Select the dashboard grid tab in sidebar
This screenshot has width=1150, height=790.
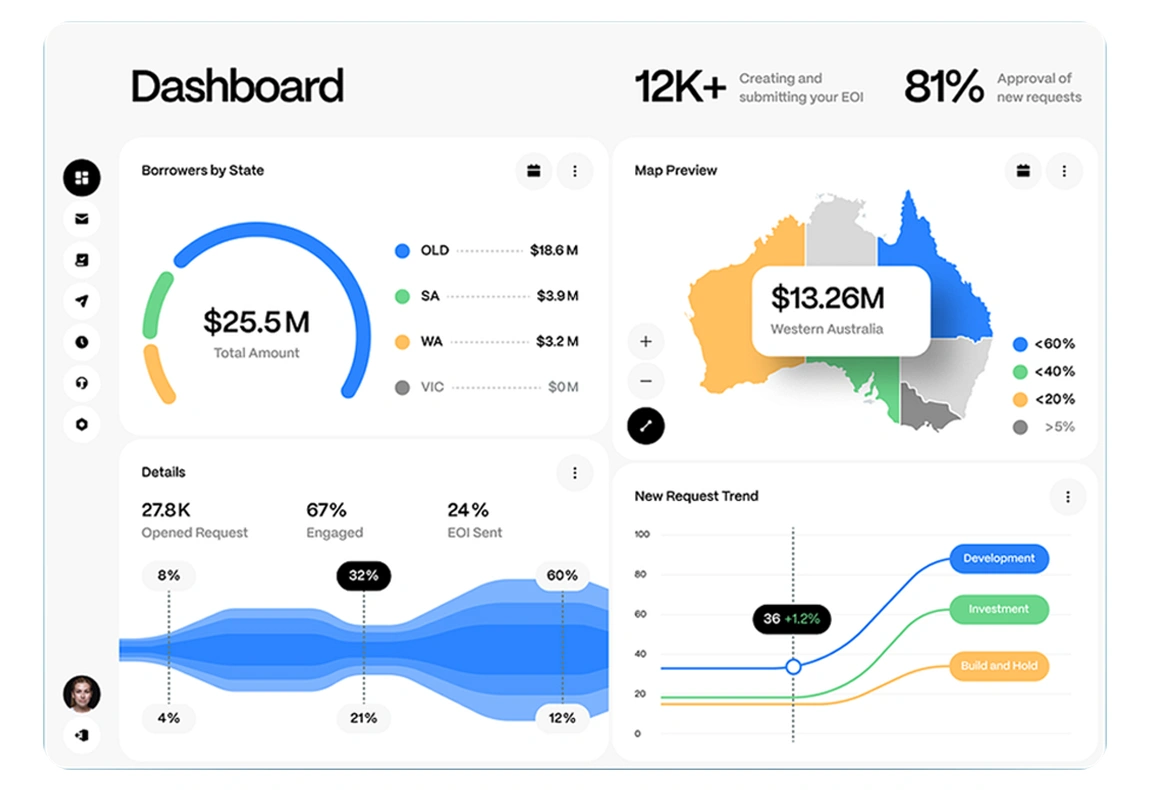[x=82, y=178]
